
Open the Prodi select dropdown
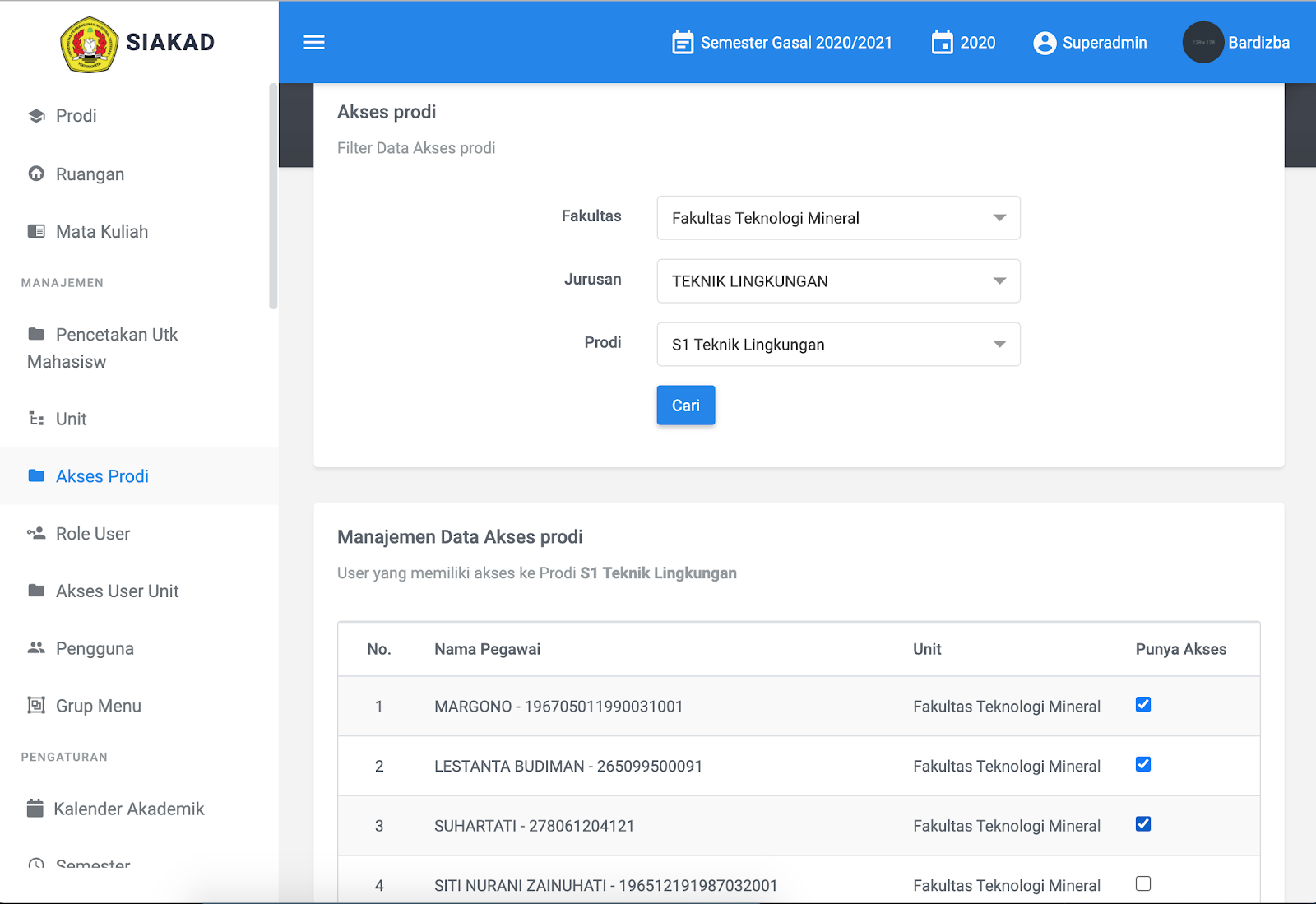[x=838, y=345]
